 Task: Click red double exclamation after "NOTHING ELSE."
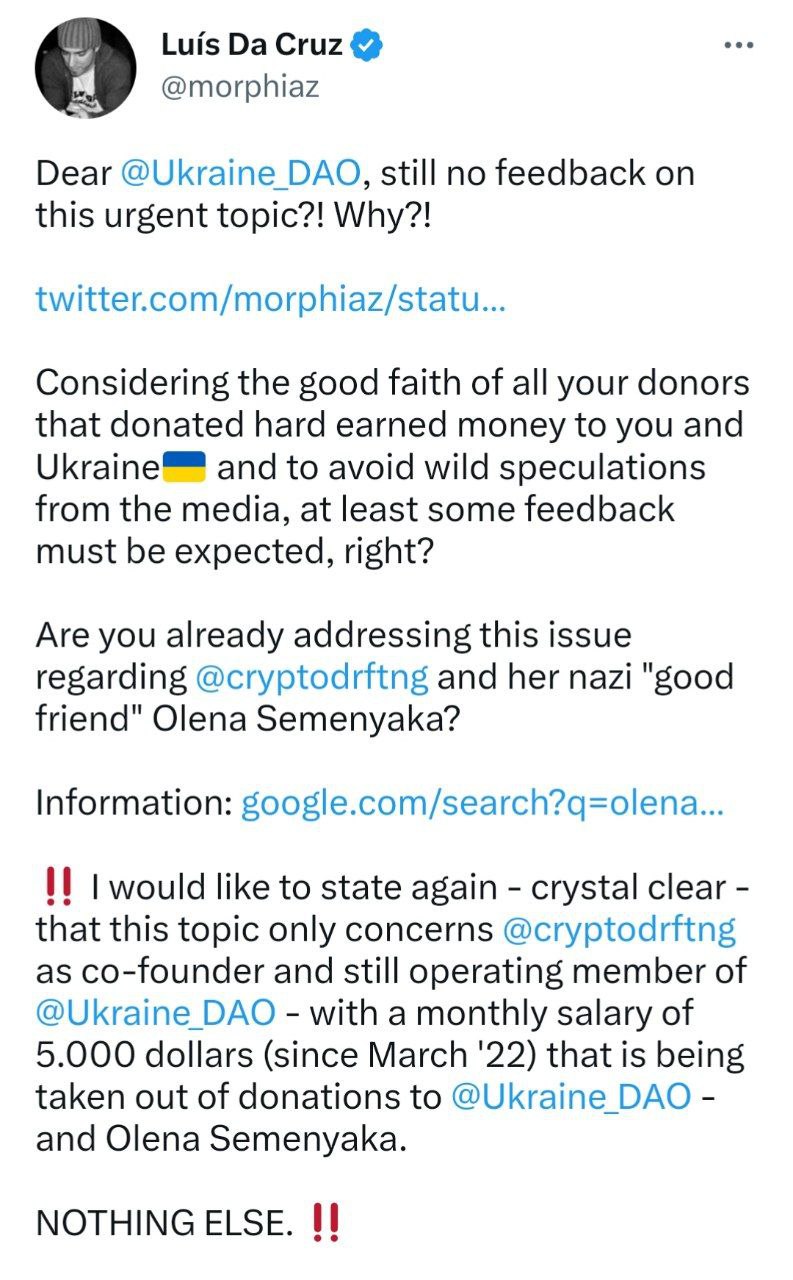[x=326, y=1221]
